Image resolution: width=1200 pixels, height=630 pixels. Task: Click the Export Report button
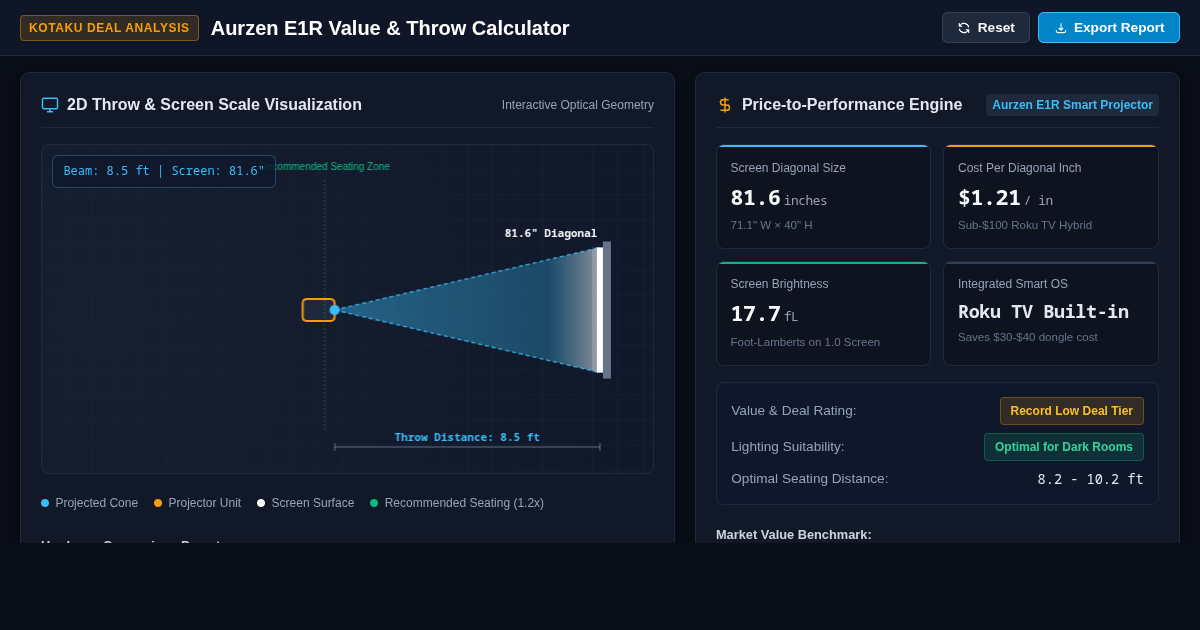pos(1109,28)
